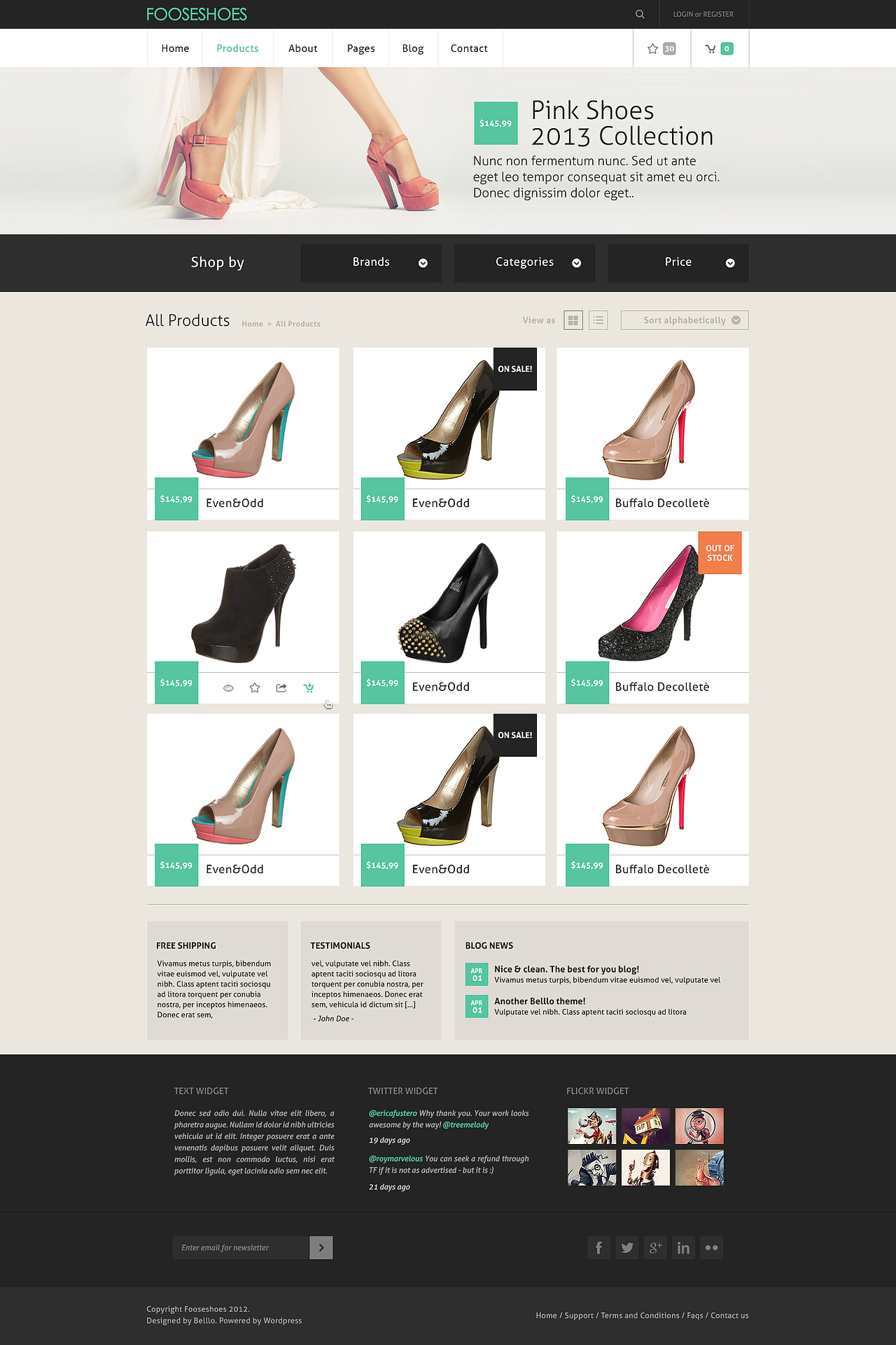Click the quick view eye icon on black bootie
The height and width of the screenshot is (1345, 896).
pyautogui.click(x=228, y=688)
